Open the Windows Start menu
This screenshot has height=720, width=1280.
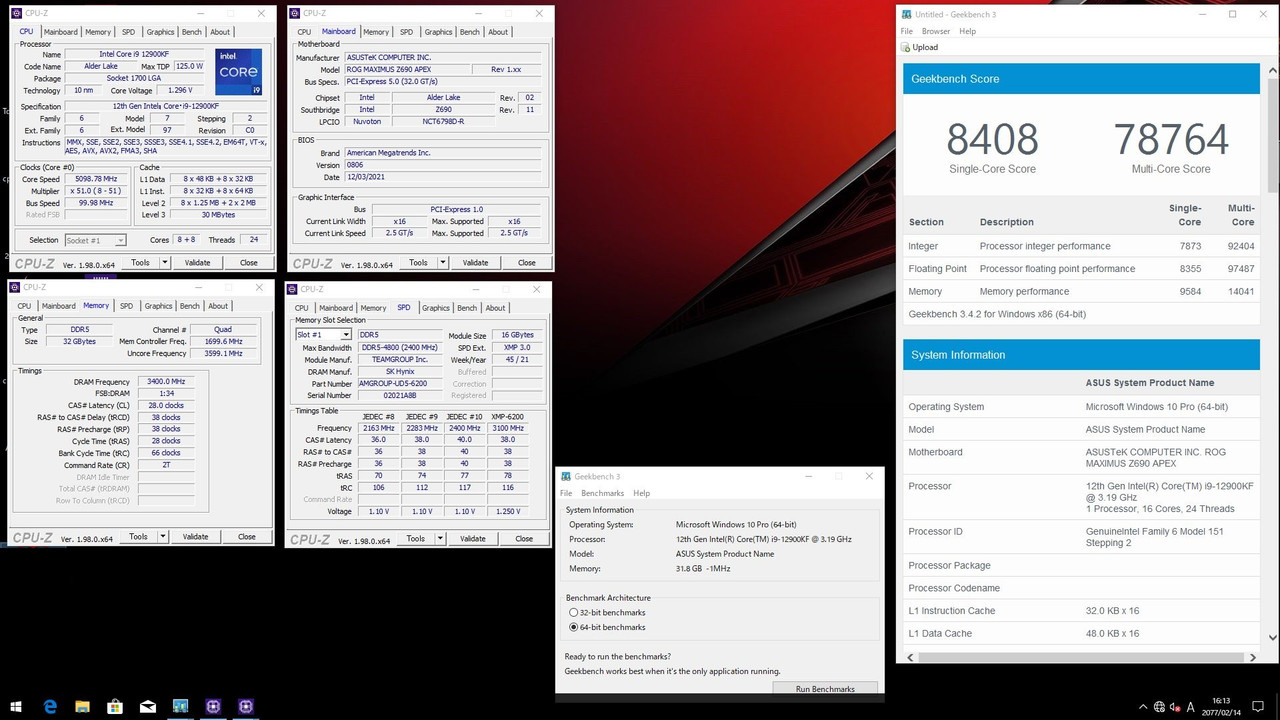point(17,706)
